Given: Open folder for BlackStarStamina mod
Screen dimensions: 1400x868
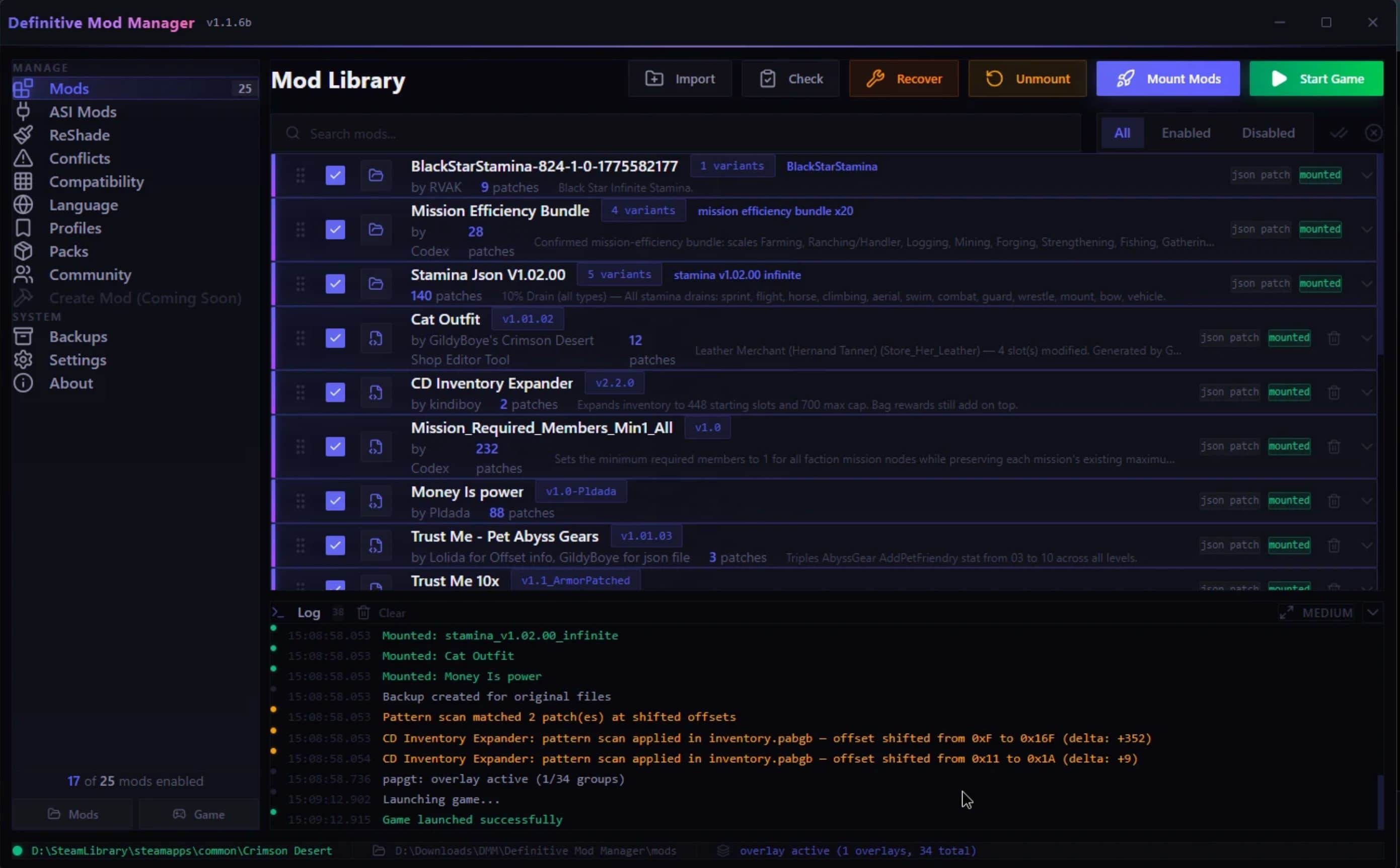Looking at the screenshot, I should [376, 175].
